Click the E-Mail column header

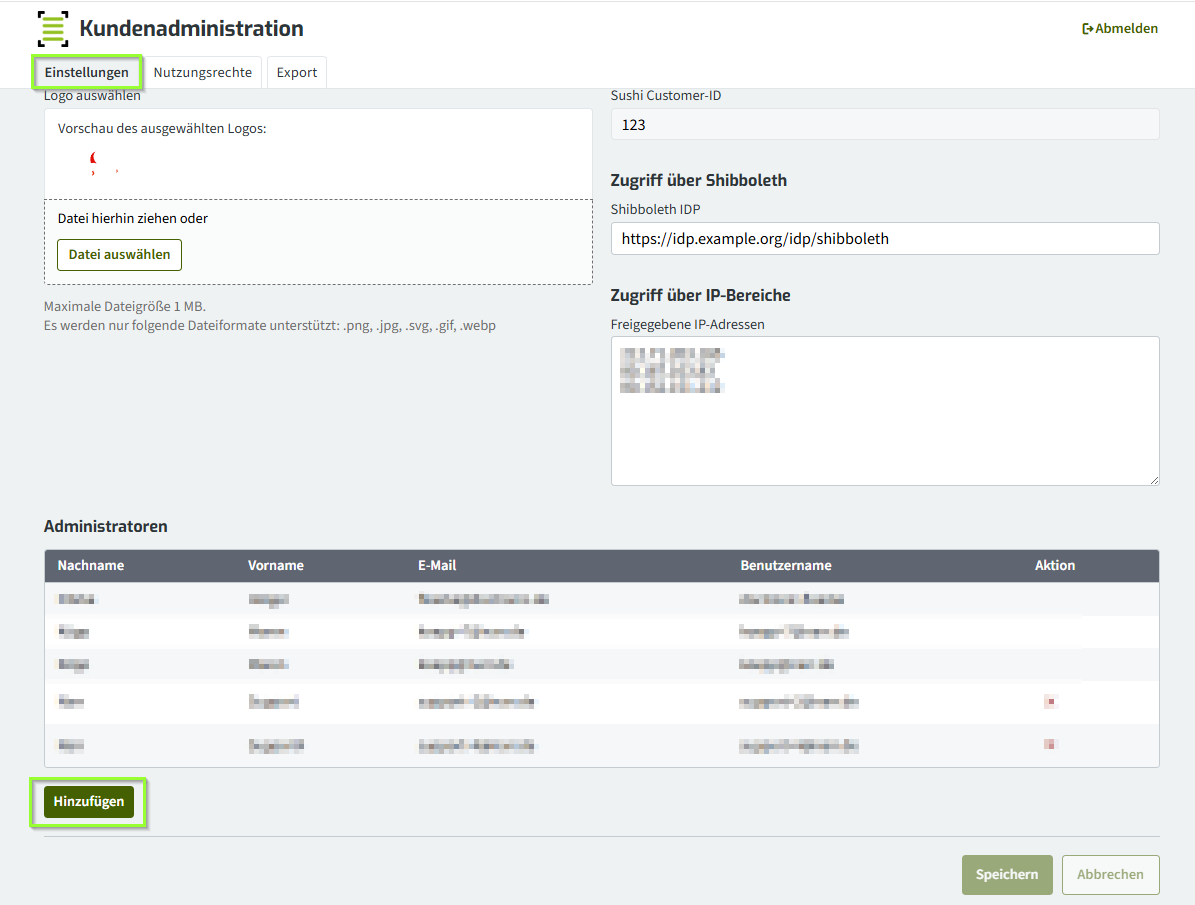pyautogui.click(x=437, y=566)
